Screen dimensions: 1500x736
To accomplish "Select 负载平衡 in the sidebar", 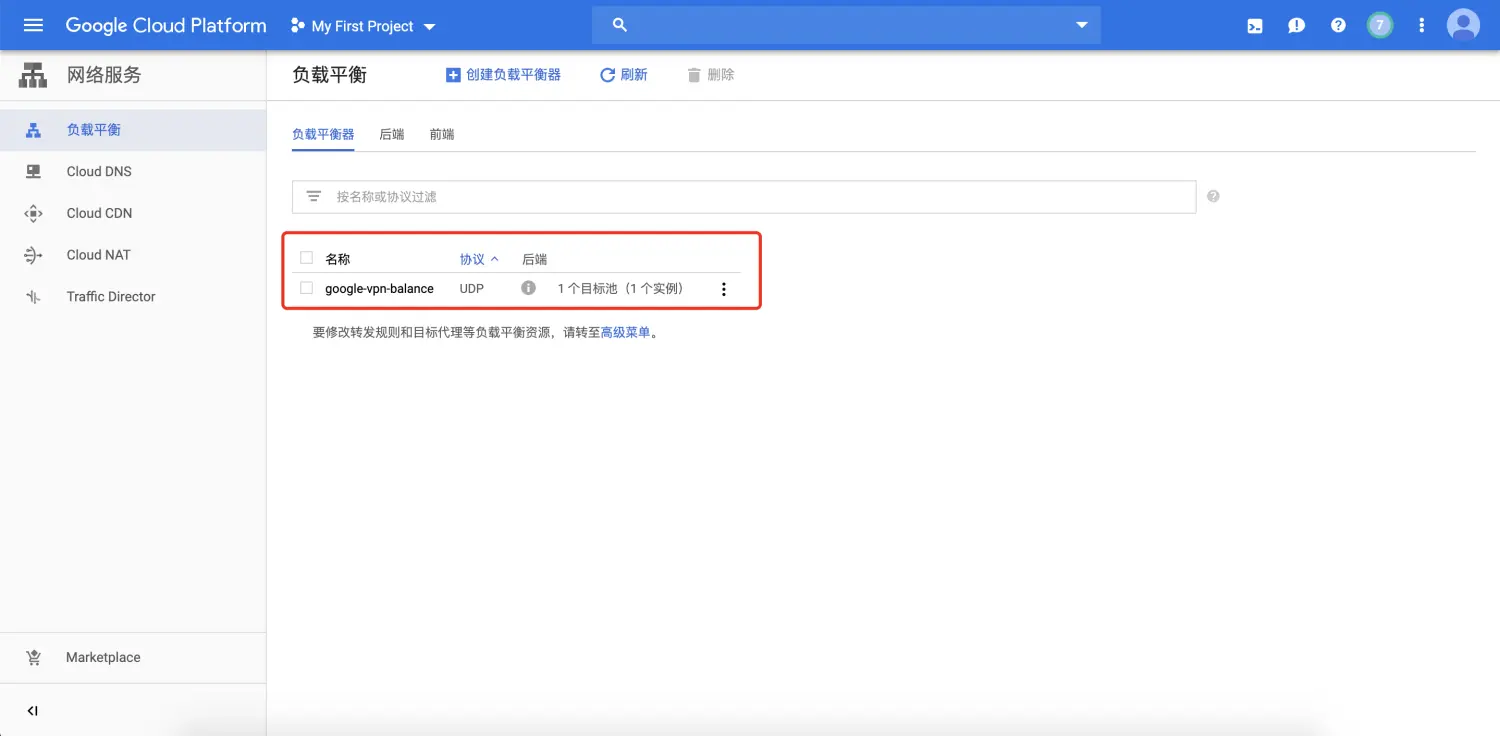I will (133, 130).
